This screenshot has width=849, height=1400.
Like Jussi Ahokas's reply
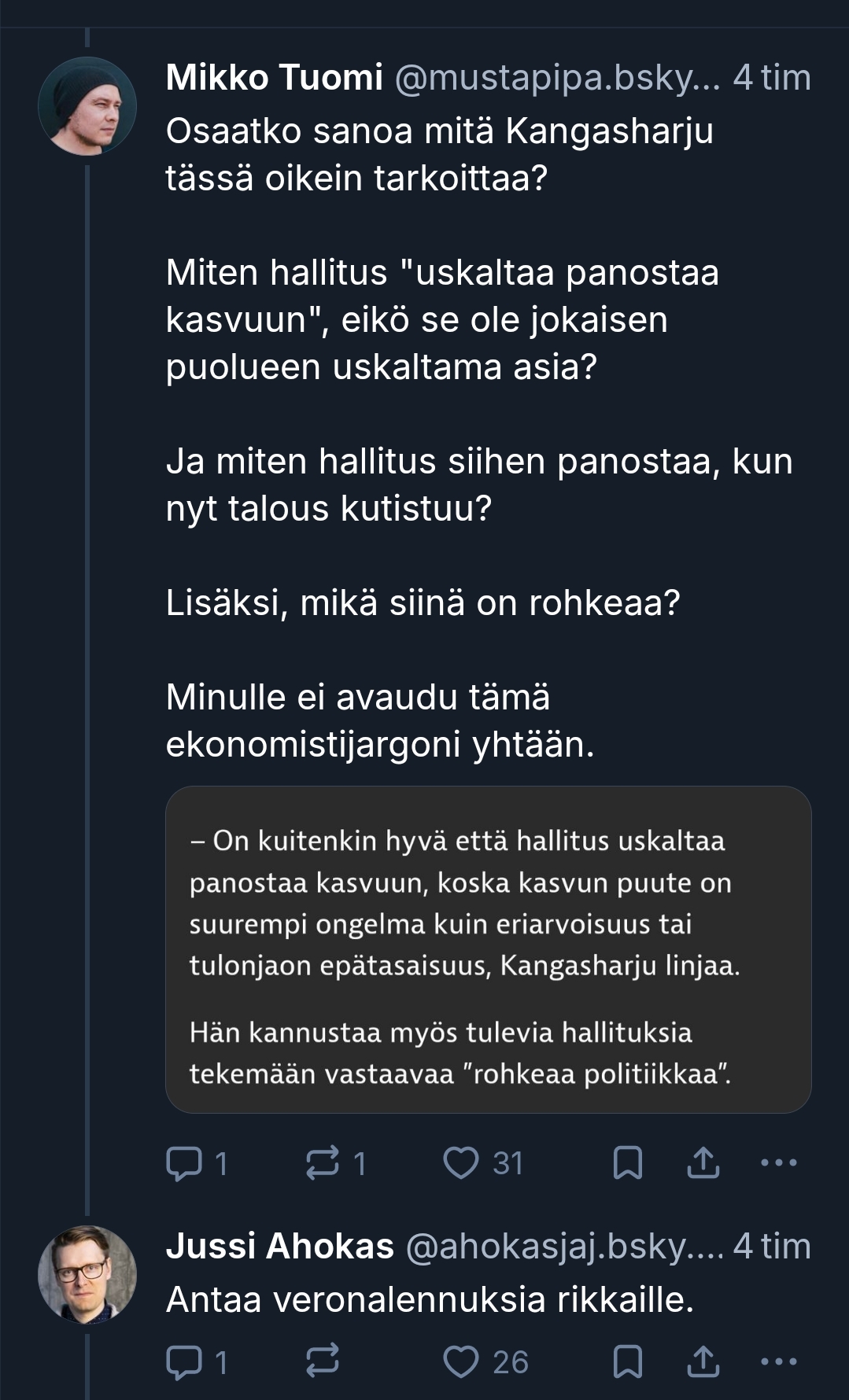pos(461,1362)
